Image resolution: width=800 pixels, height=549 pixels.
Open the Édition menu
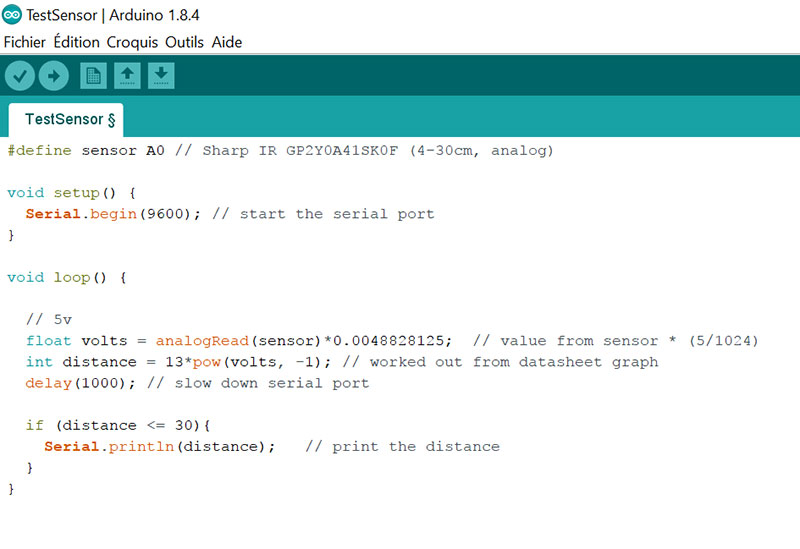pos(77,42)
